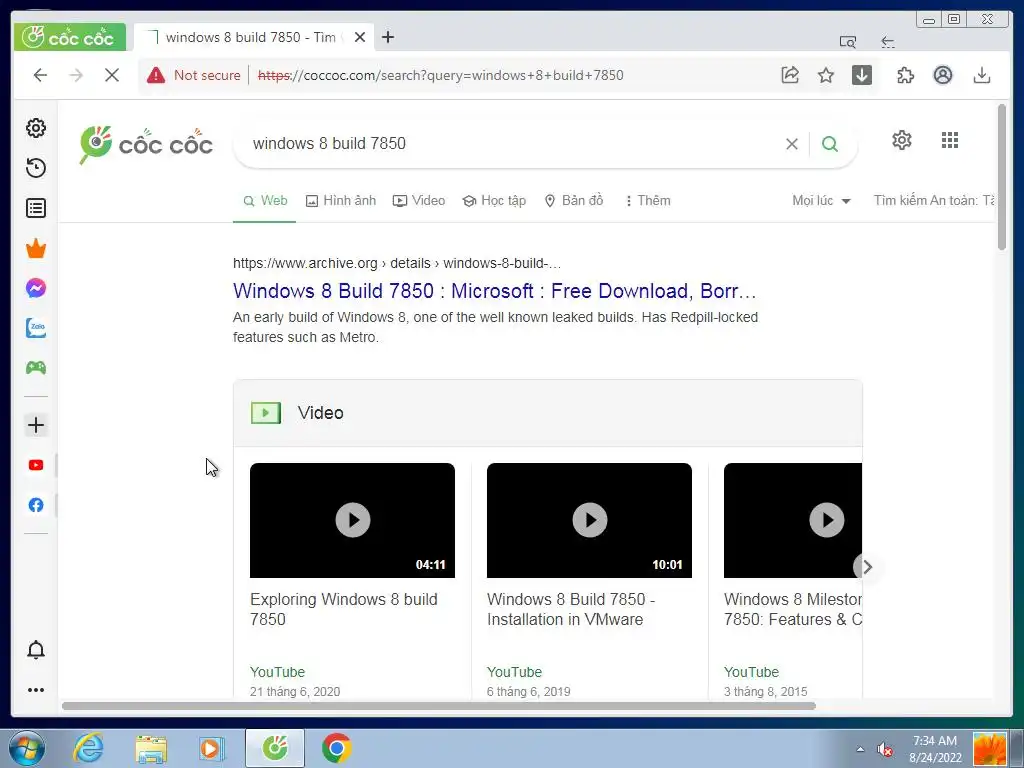Open Windows 8 Build 7850 archive.org result
Screen dimensions: 1024x768
coord(494,291)
